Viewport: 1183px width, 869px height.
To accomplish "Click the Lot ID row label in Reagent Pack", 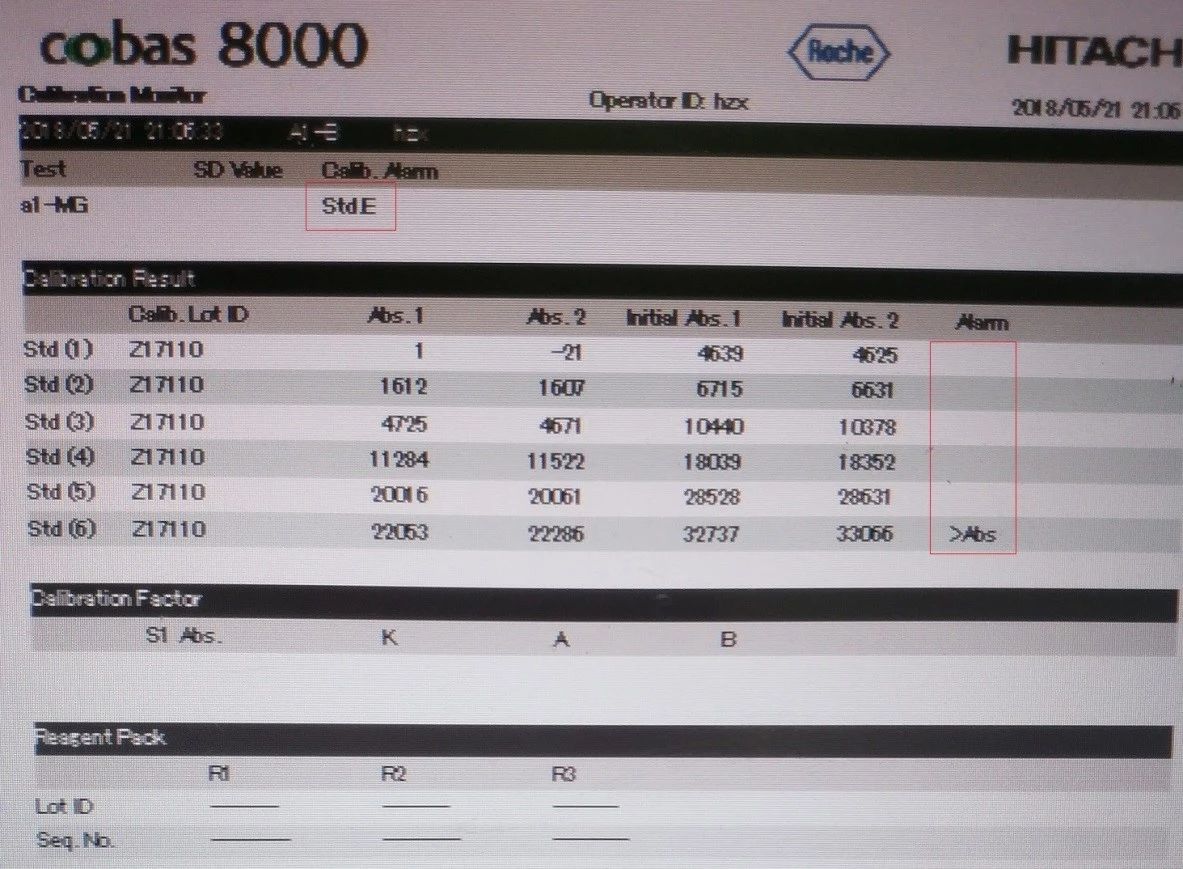I will point(64,806).
